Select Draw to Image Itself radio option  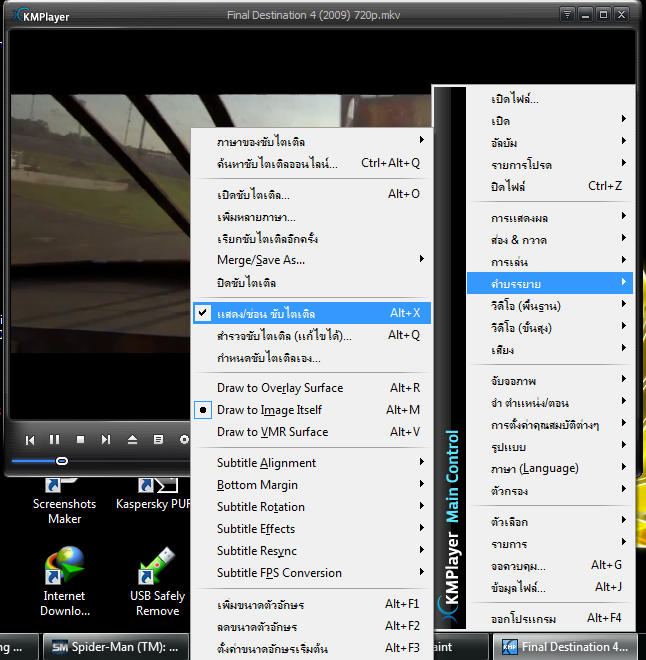pyautogui.click(x=312, y=410)
